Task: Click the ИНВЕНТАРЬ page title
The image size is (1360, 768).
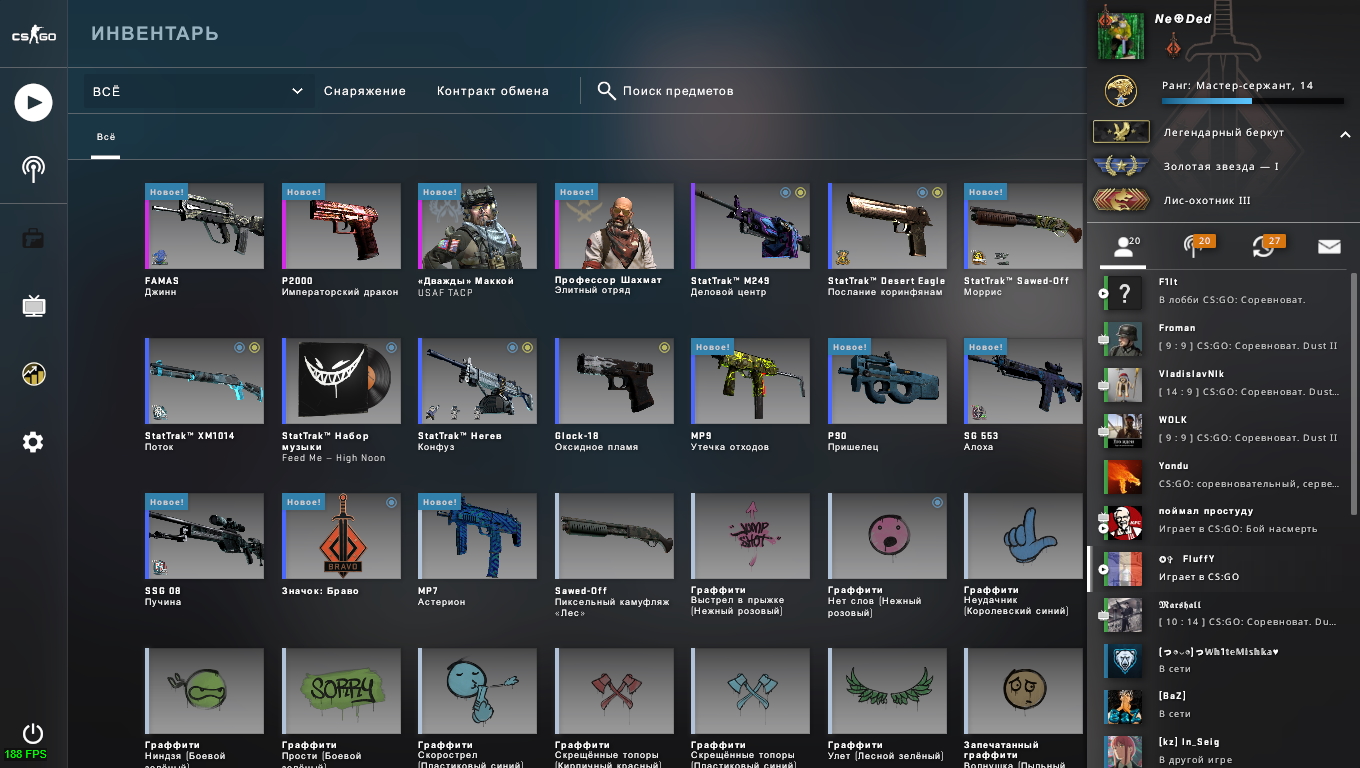Action: (155, 34)
